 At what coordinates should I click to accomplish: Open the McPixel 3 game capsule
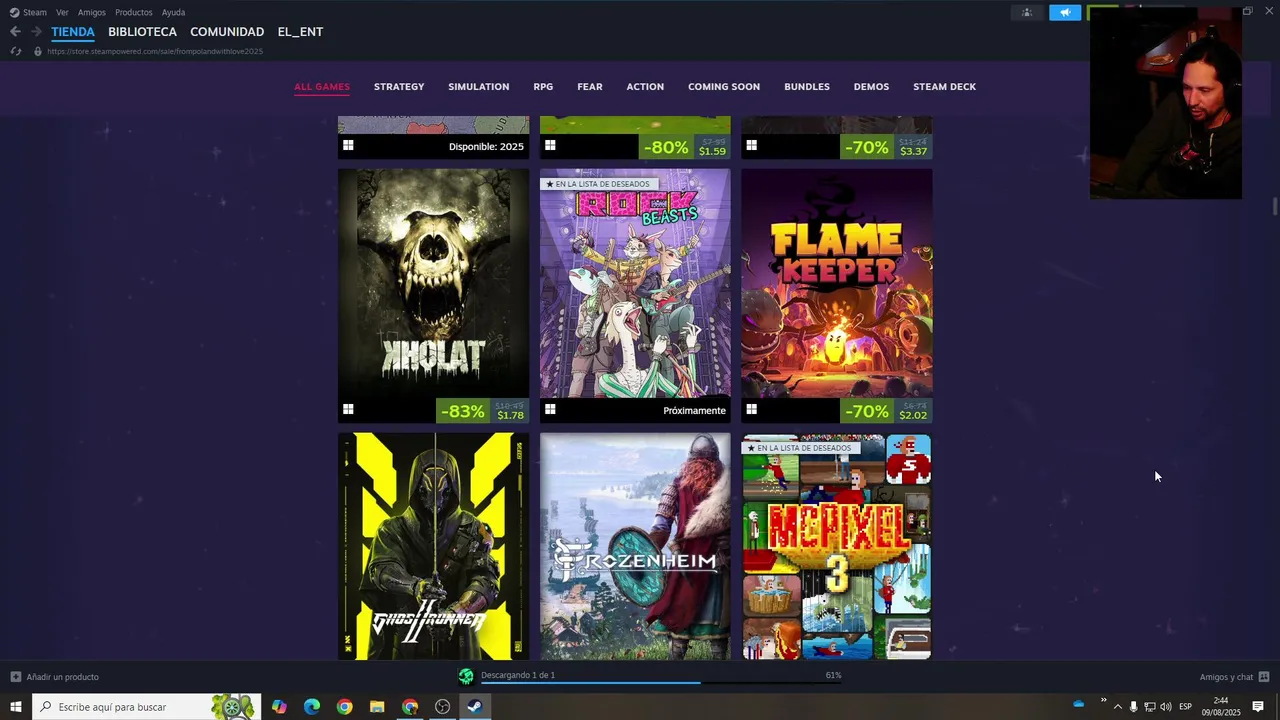coord(837,546)
